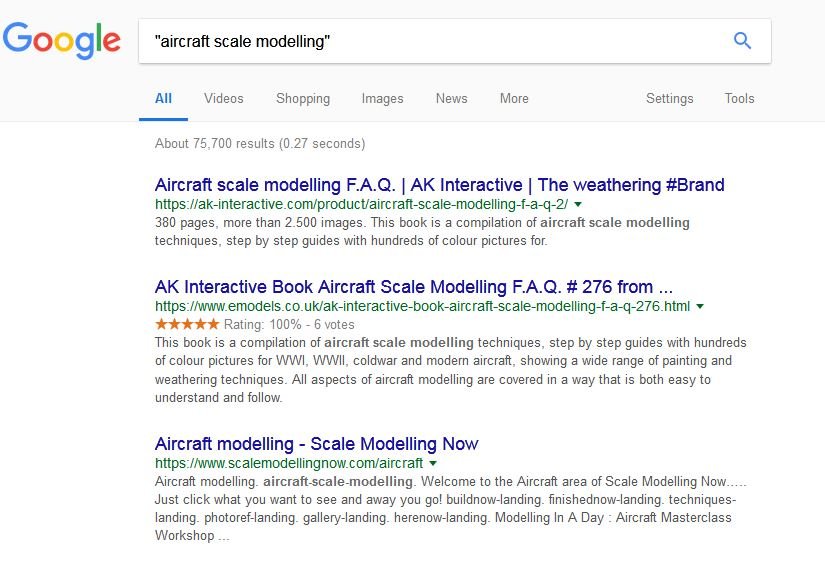
Task: Open the Images results tab
Action: [x=382, y=98]
